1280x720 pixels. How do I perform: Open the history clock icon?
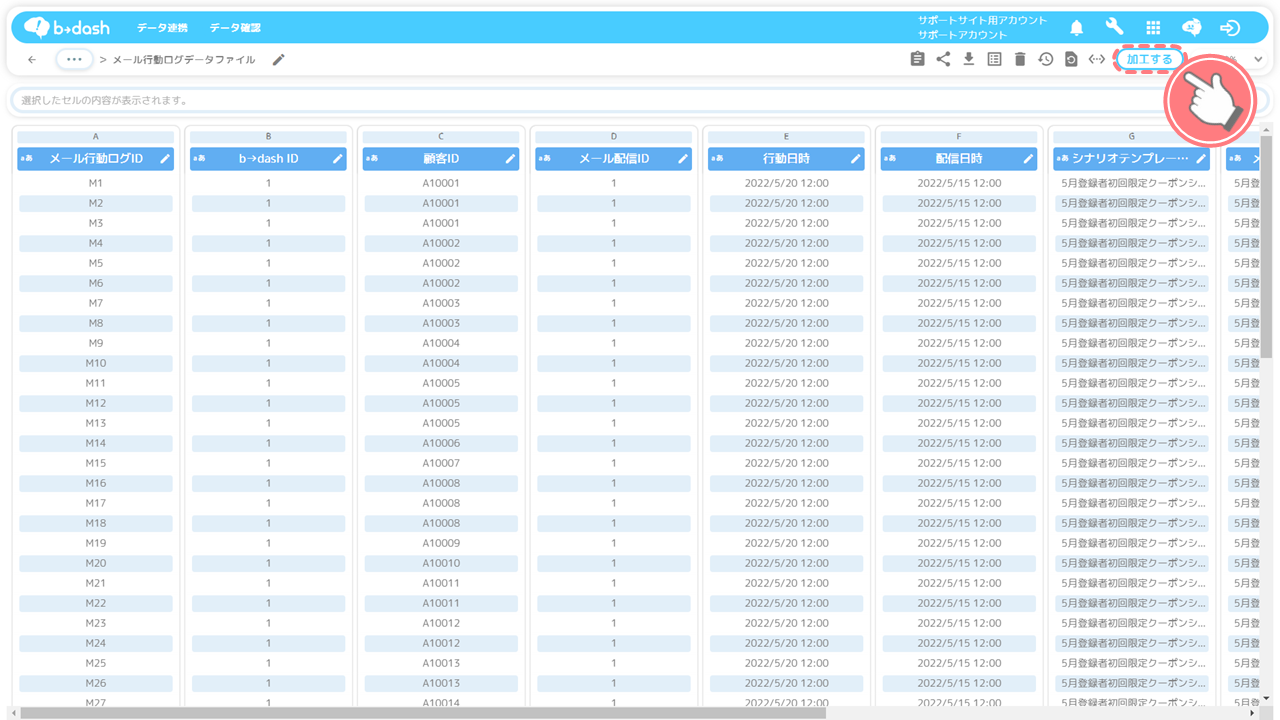[x=1045, y=60]
